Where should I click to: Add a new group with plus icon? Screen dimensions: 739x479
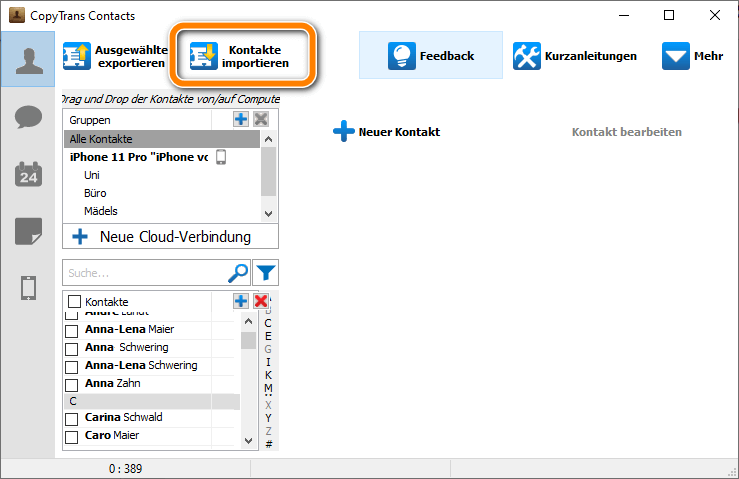pyautogui.click(x=241, y=119)
